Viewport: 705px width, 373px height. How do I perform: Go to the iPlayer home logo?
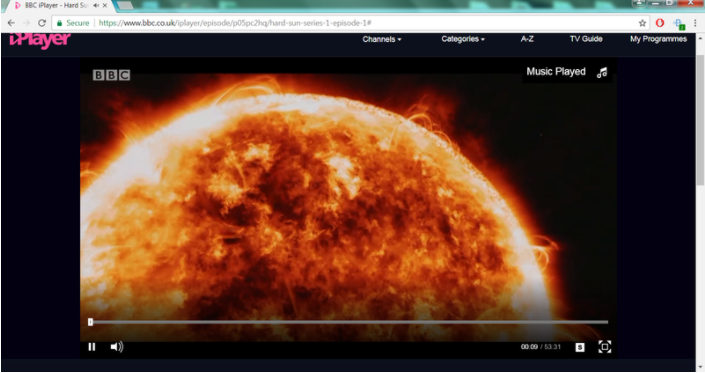pyautogui.click(x=40, y=40)
